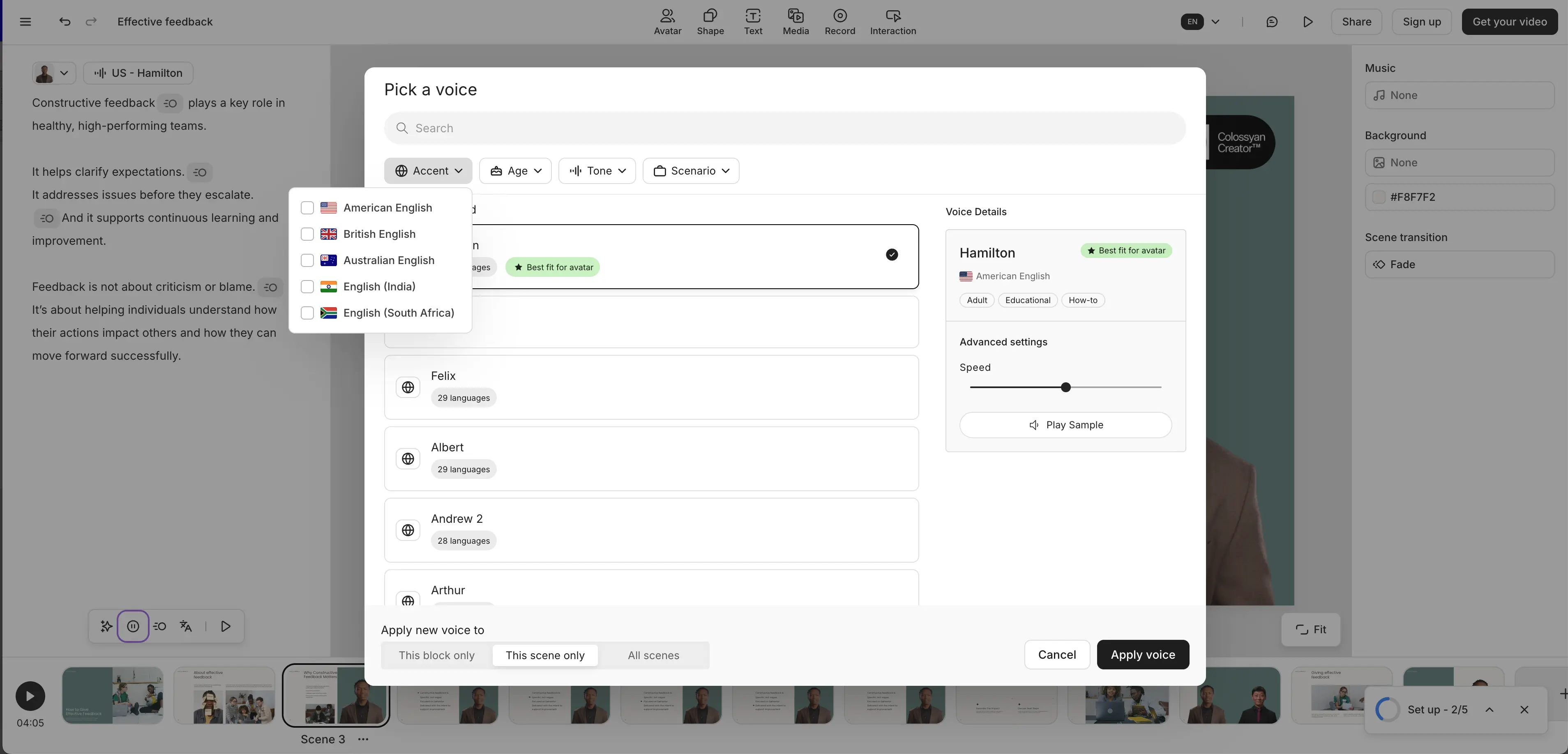Select the All scenes option
1568x754 pixels.
click(x=653, y=655)
